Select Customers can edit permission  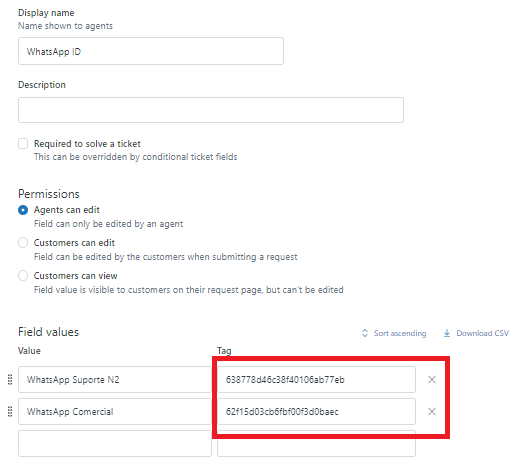(x=23, y=243)
